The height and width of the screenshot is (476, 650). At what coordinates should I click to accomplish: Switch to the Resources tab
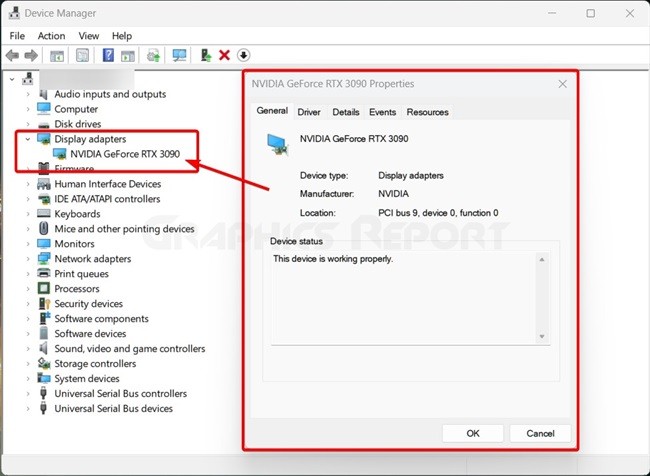(427, 112)
